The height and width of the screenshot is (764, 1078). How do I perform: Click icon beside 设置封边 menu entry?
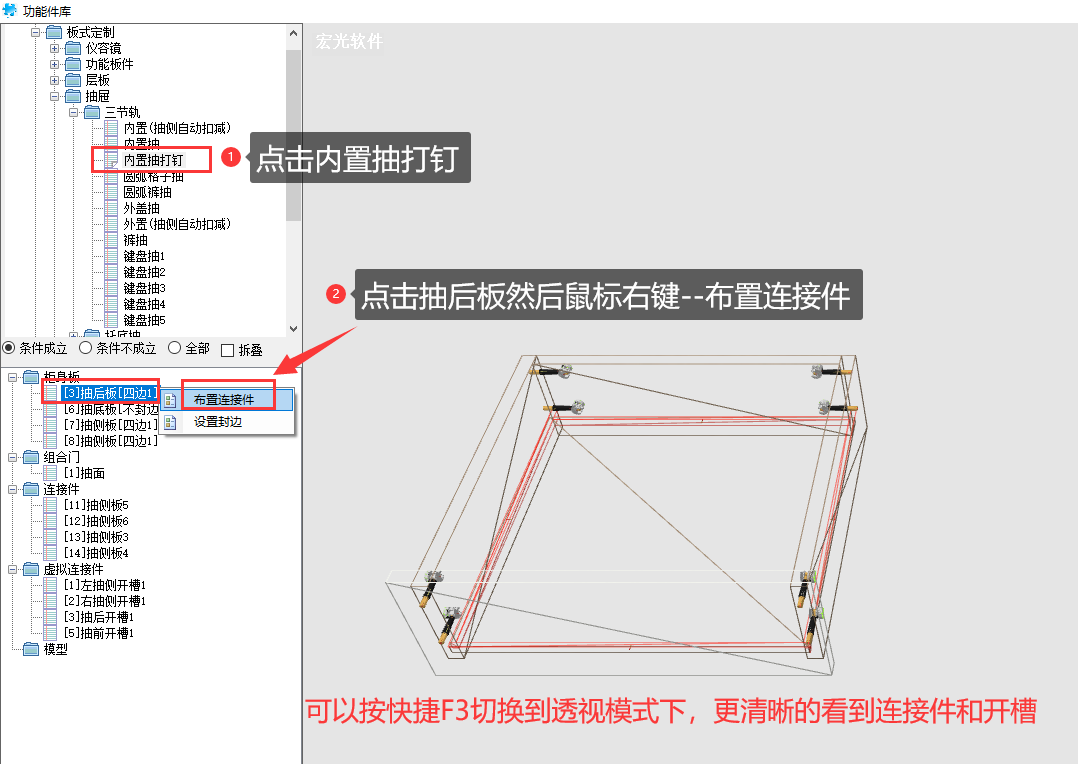click(170, 422)
